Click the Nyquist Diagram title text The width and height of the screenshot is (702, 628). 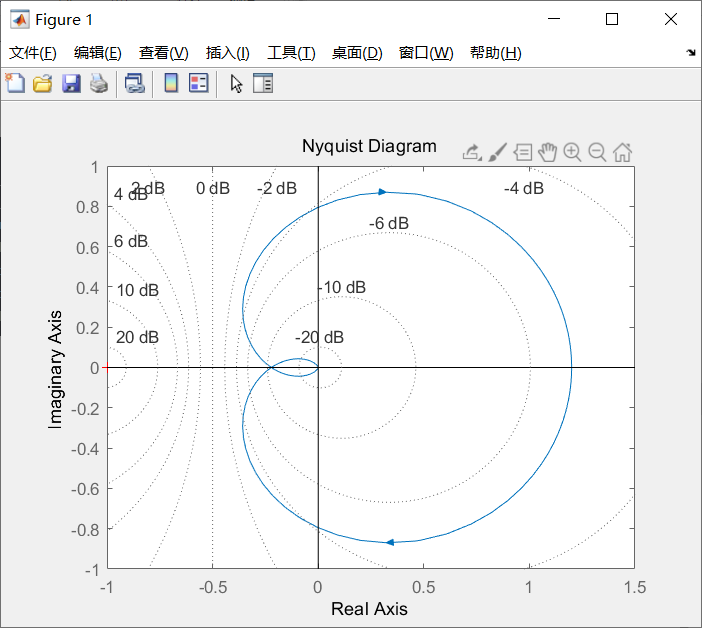click(369, 146)
